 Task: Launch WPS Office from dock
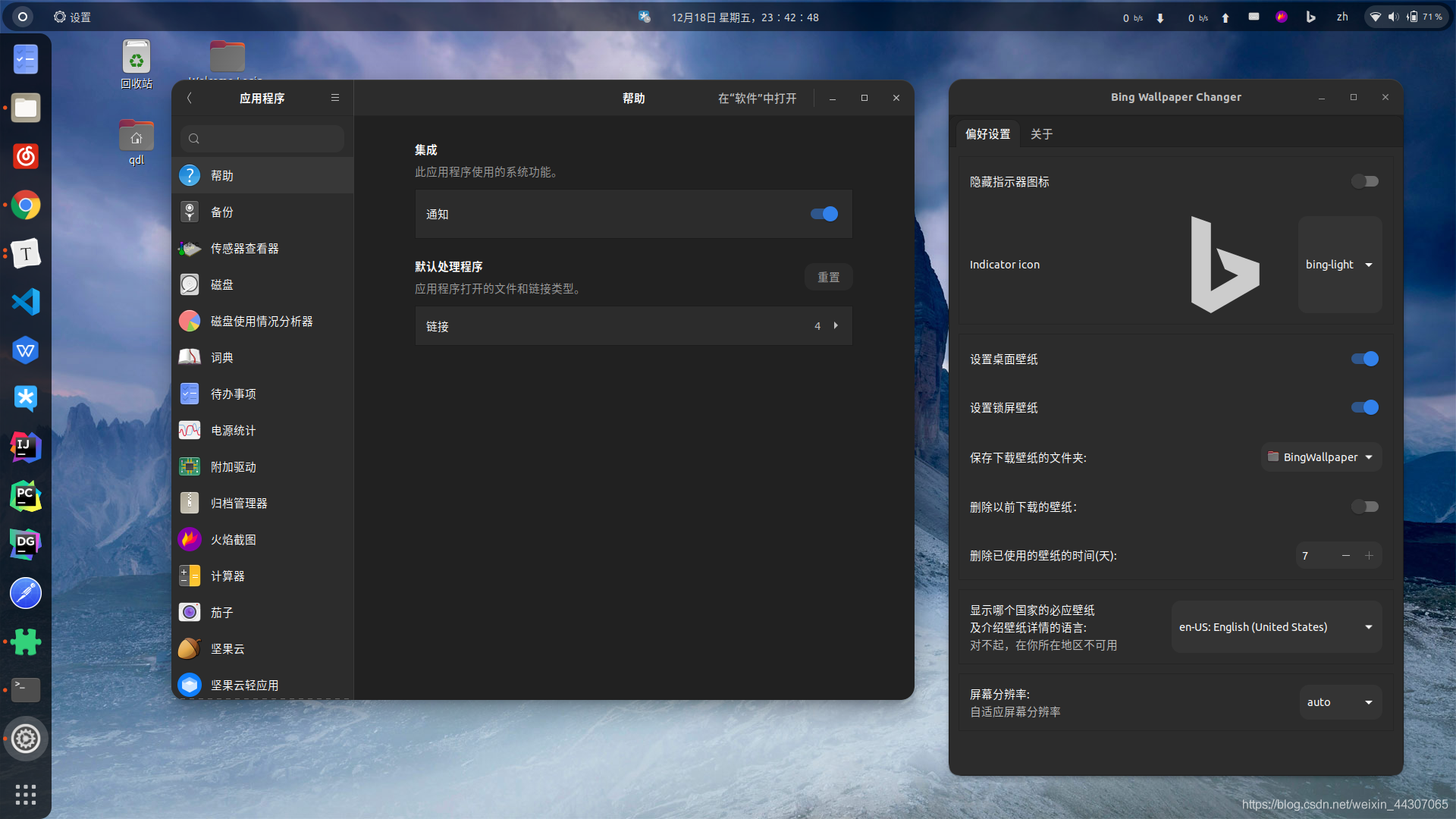pyautogui.click(x=26, y=350)
